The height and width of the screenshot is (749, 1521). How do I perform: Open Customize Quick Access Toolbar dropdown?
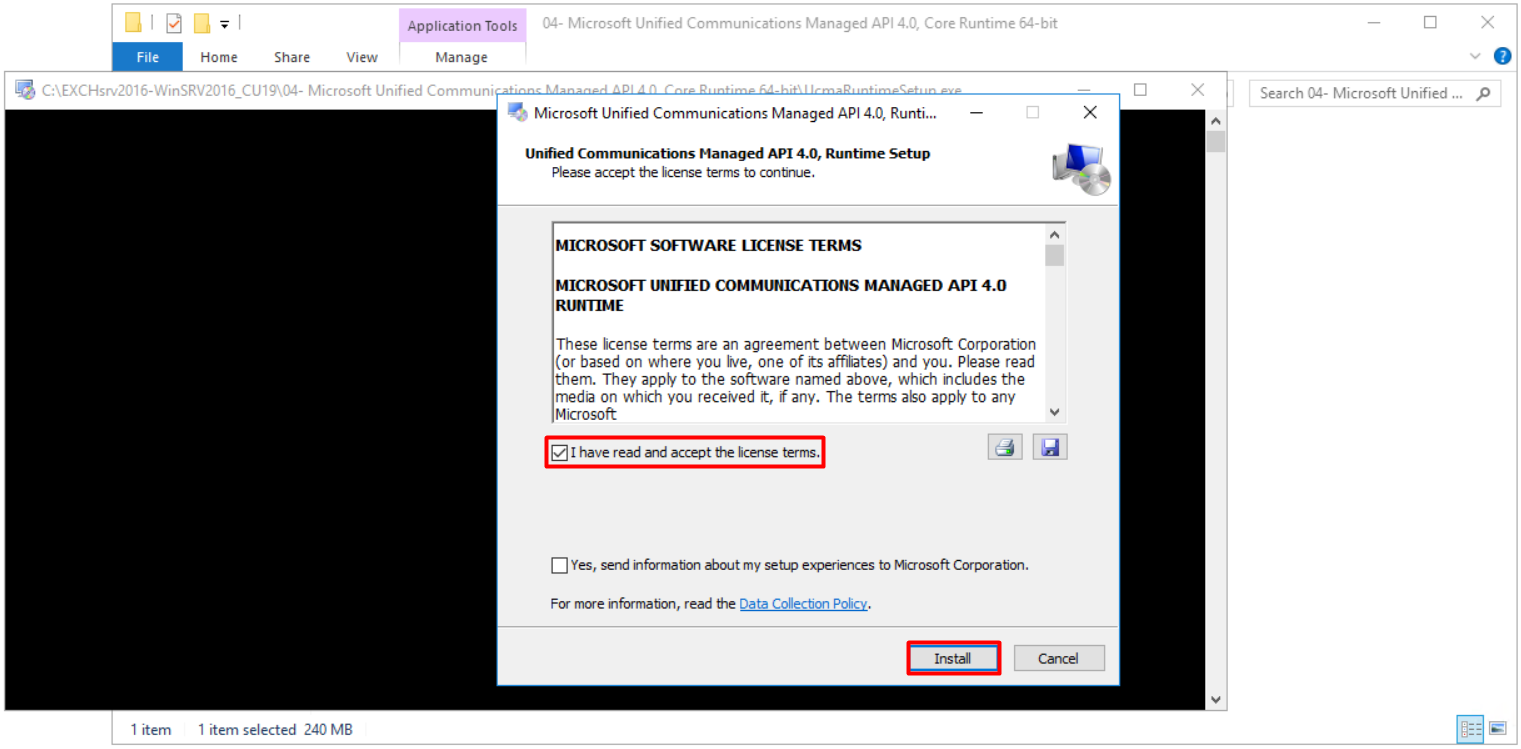click(x=225, y=23)
